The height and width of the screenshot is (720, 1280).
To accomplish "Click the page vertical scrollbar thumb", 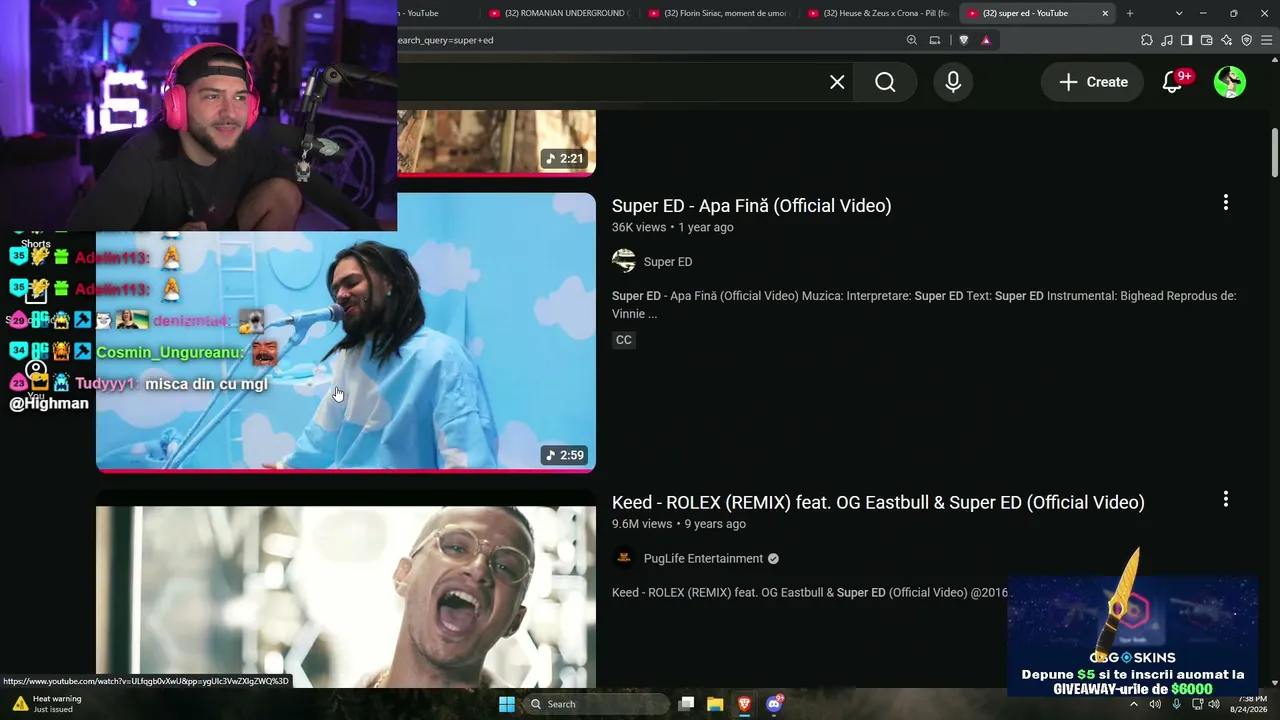I will 1275,152.
